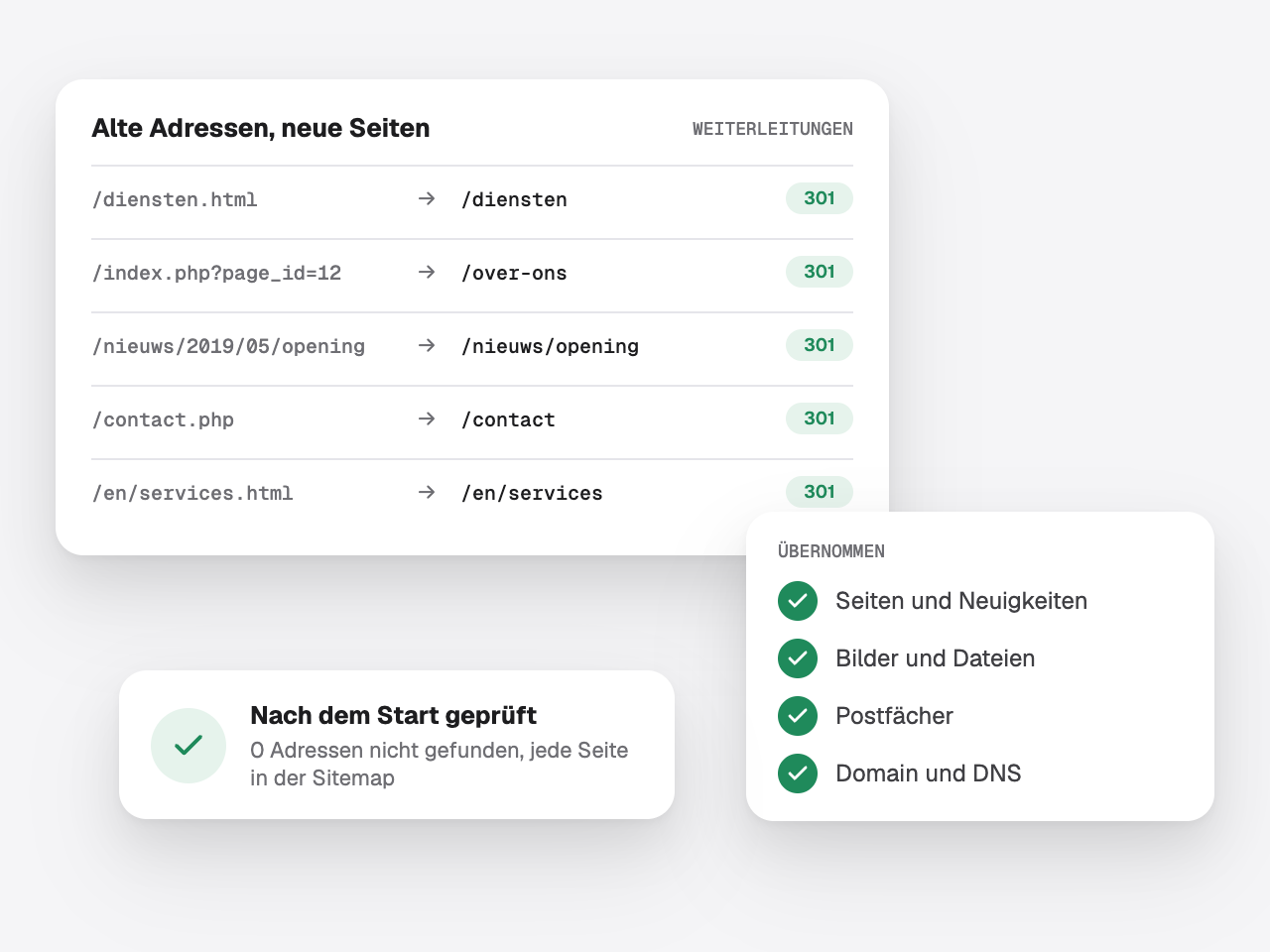Select the old address /contact.php
This screenshot has height=952, width=1270.
tap(163, 419)
